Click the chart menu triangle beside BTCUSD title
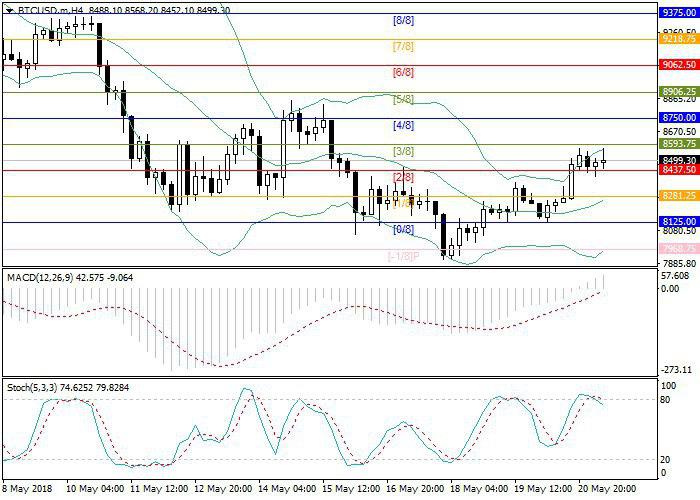 (x=9, y=10)
